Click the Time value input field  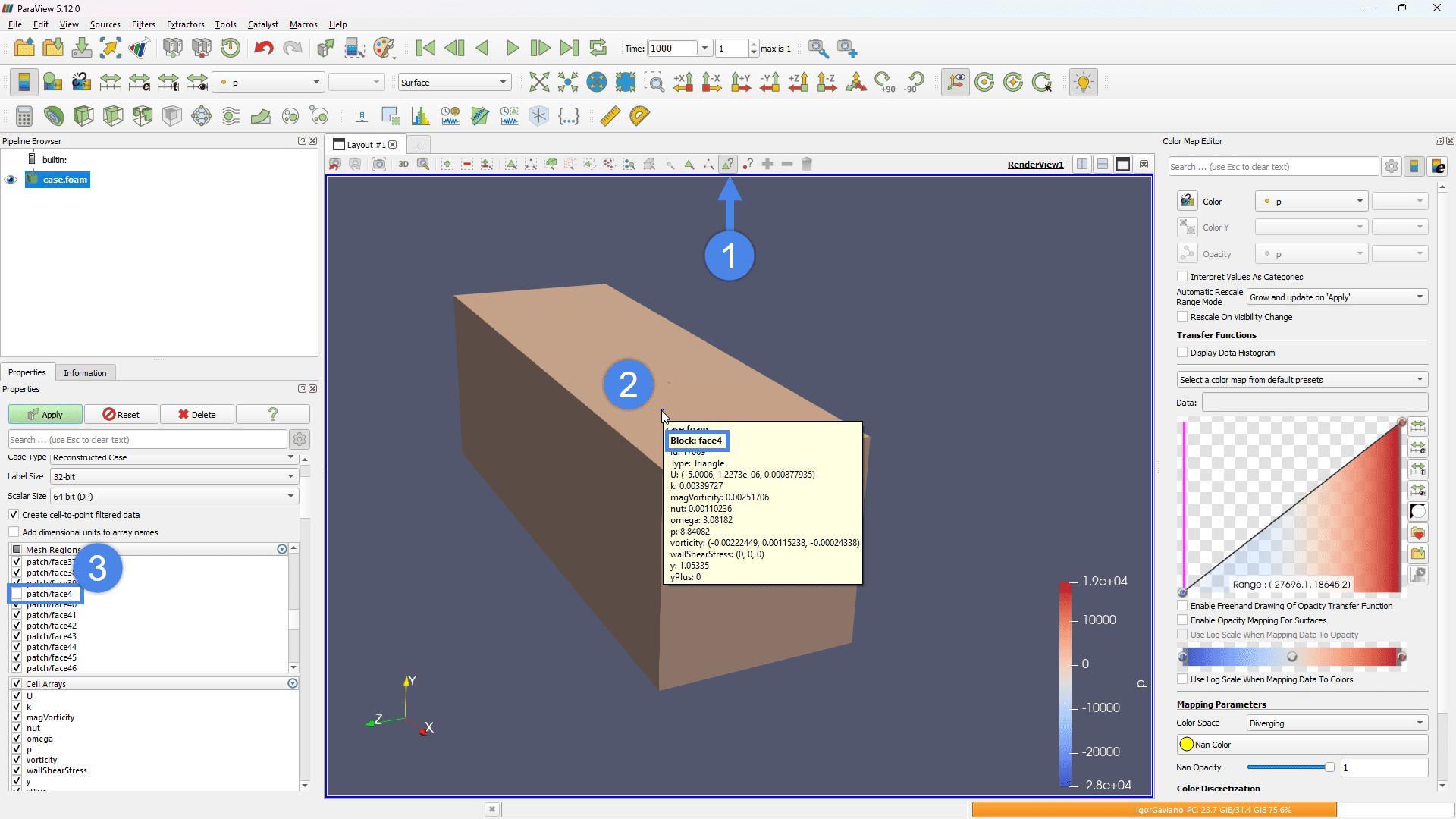[x=672, y=49]
